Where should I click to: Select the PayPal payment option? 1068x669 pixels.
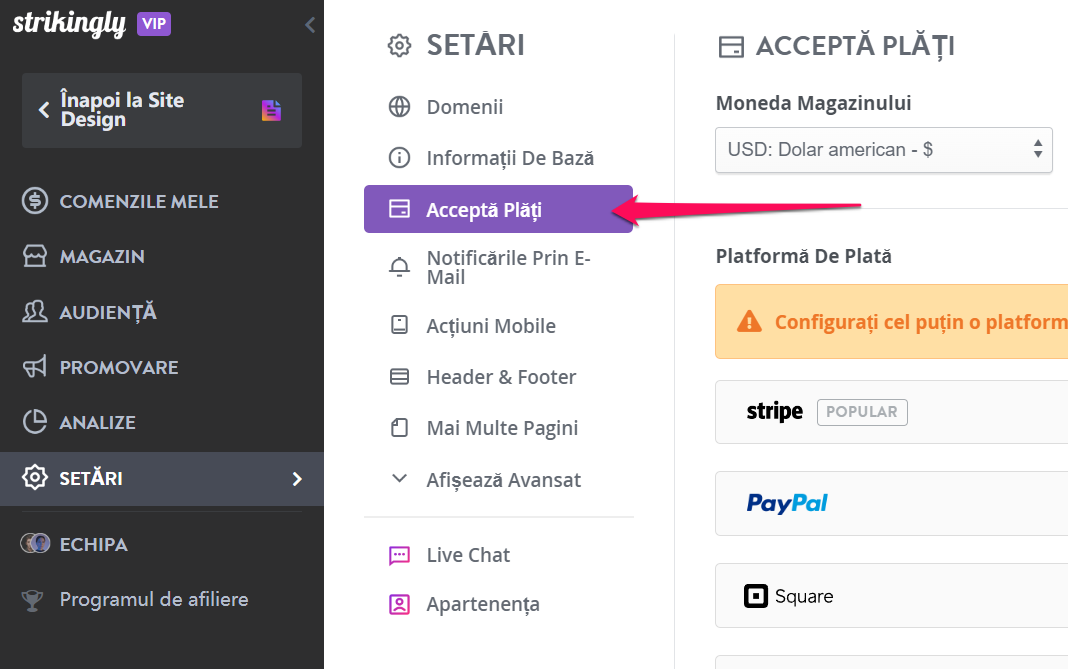pos(890,503)
